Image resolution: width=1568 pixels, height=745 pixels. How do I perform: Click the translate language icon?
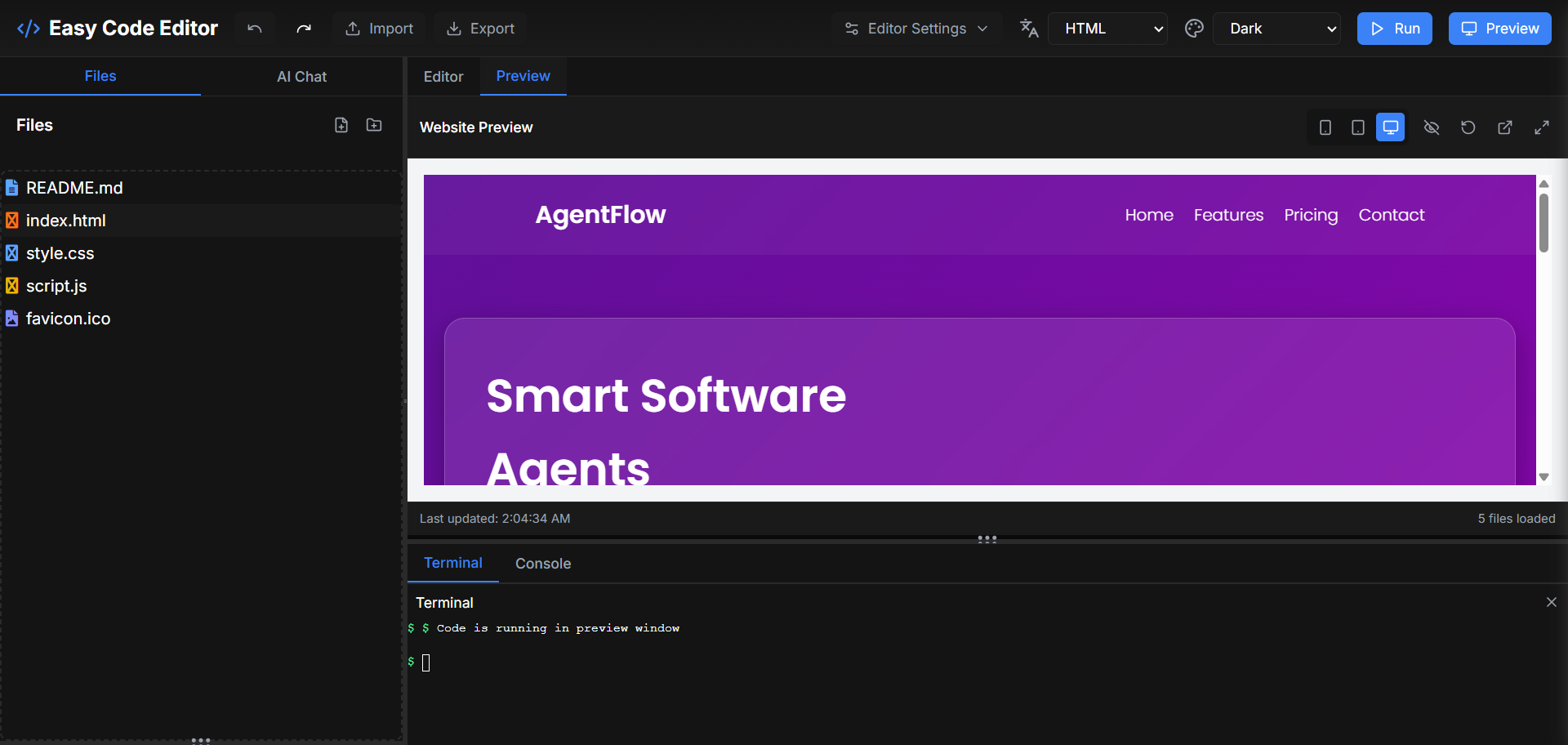[1029, 29]
